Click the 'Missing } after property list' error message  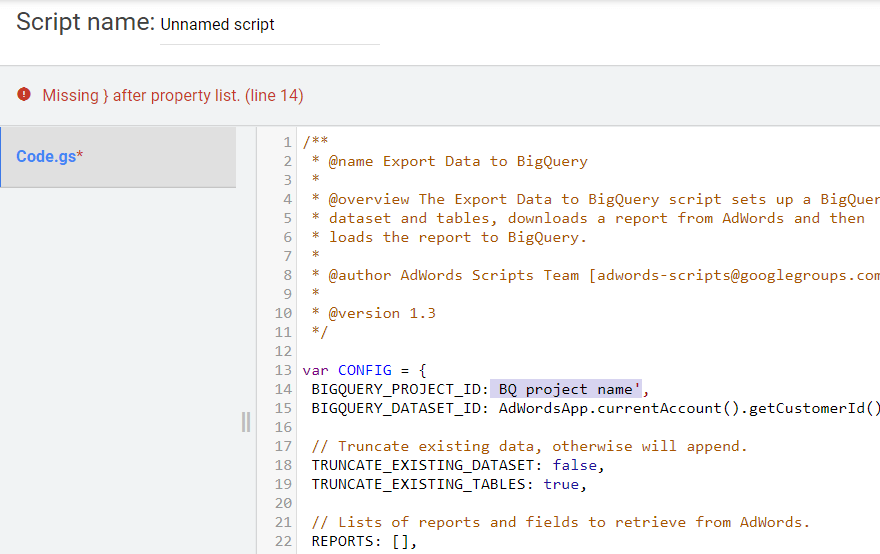[173, 95]
